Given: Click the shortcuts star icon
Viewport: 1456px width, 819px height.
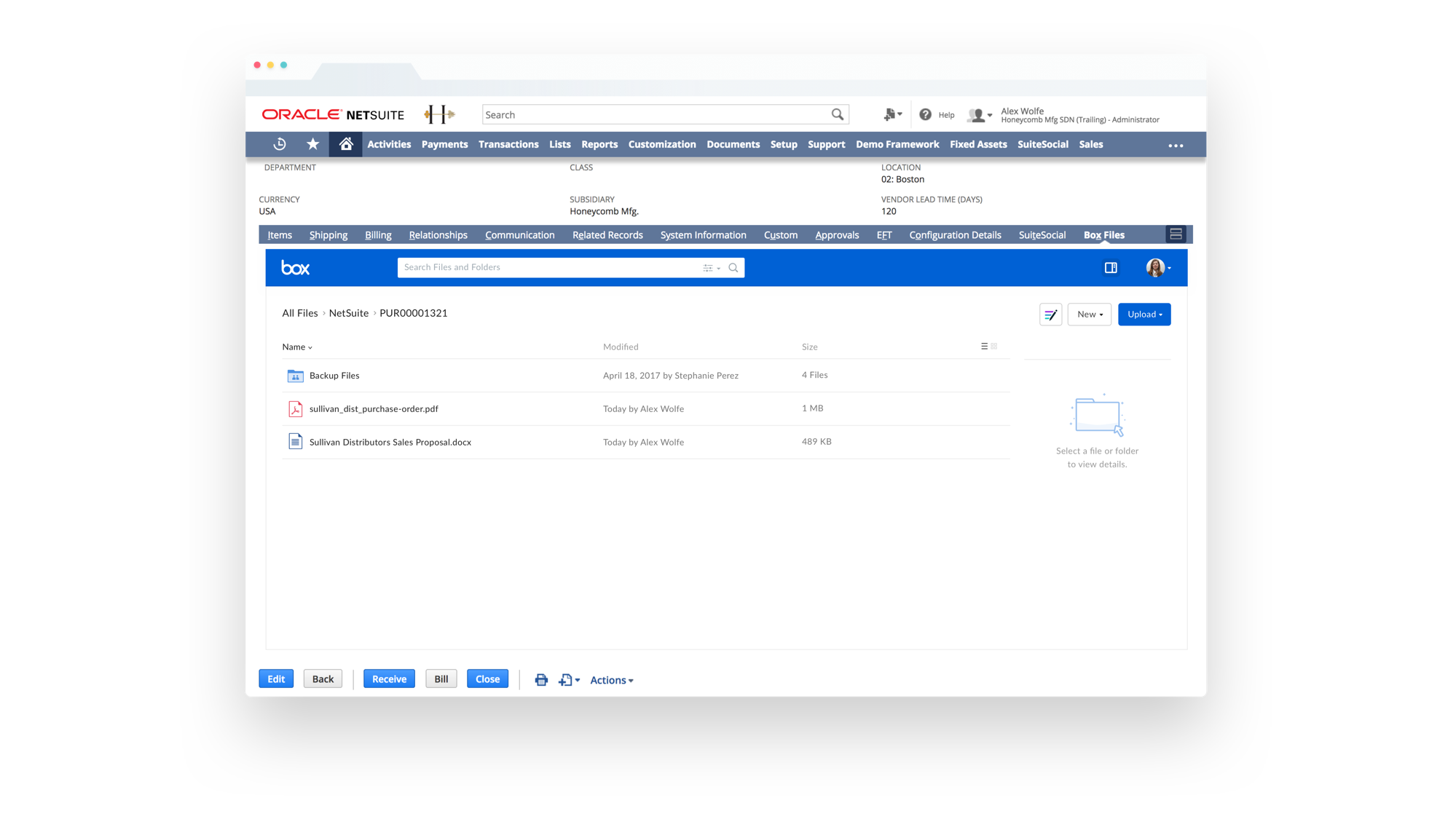Looking at the screenshot, I should click(x=312, y=144).
